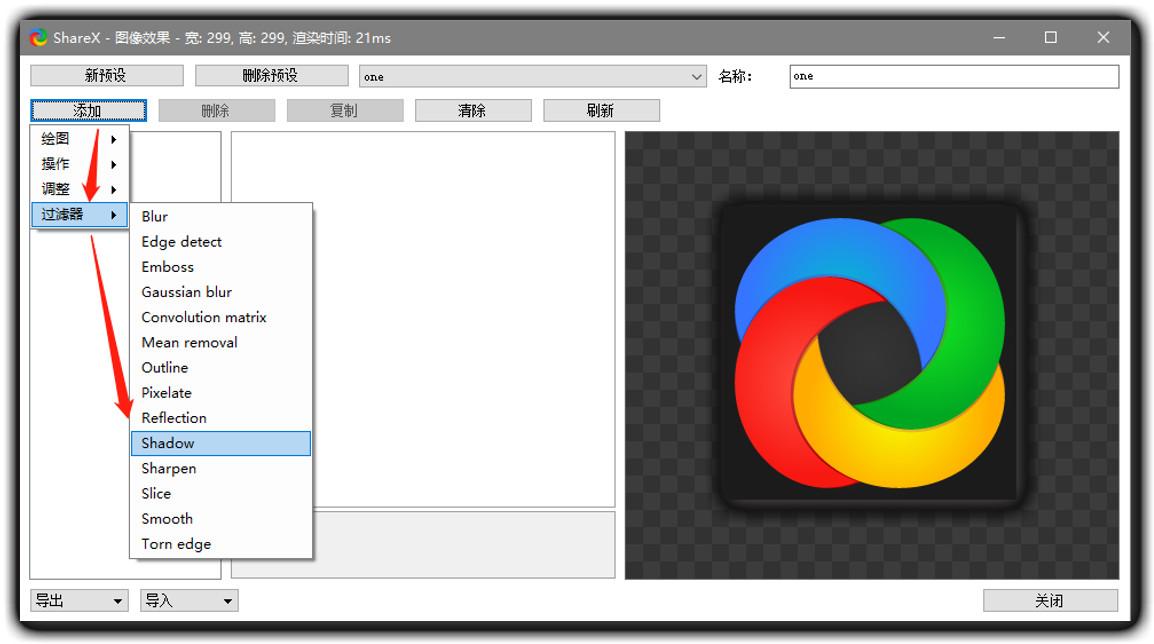Select the Shadow filter
1154x644 pixels.
[221, 443]
